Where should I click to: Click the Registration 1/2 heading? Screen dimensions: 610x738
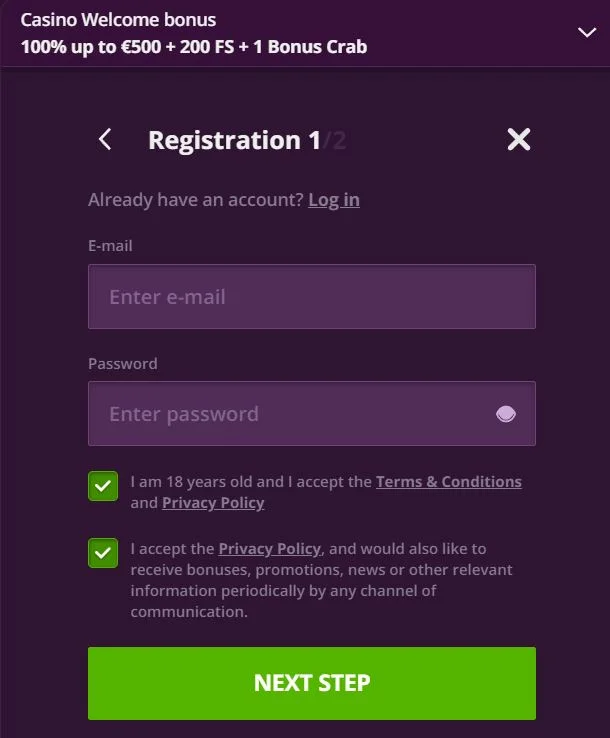coord(246,140)
